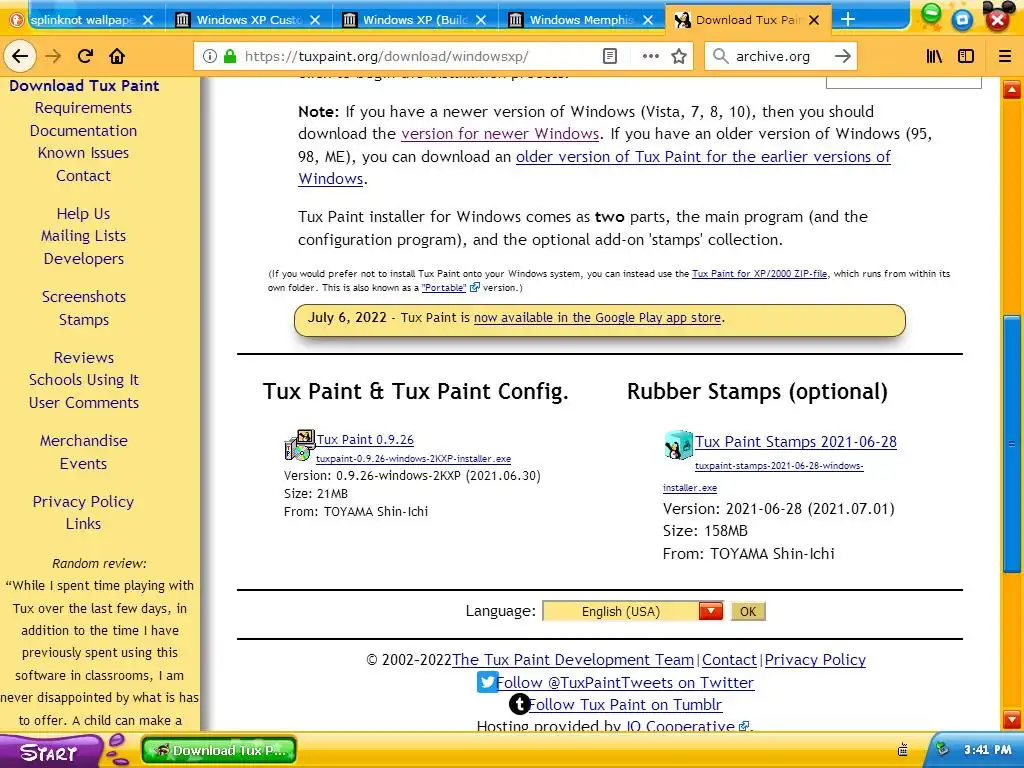Viewport: 1024px width, 768px height.
Task: Click the Tux Paint installer icon
Action: [299, 445]
